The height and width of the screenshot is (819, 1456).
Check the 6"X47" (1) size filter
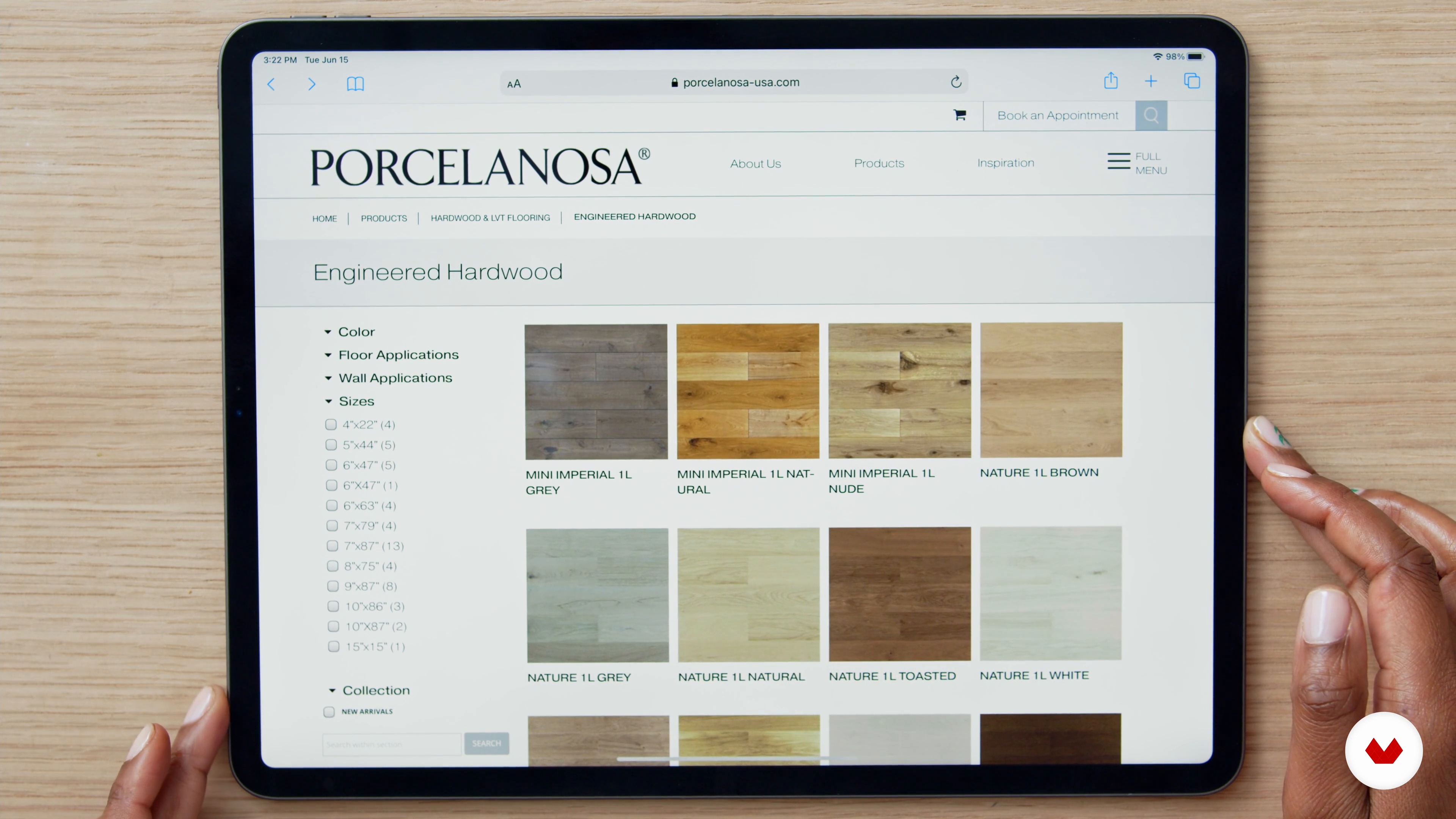click(x=332, y=485)
